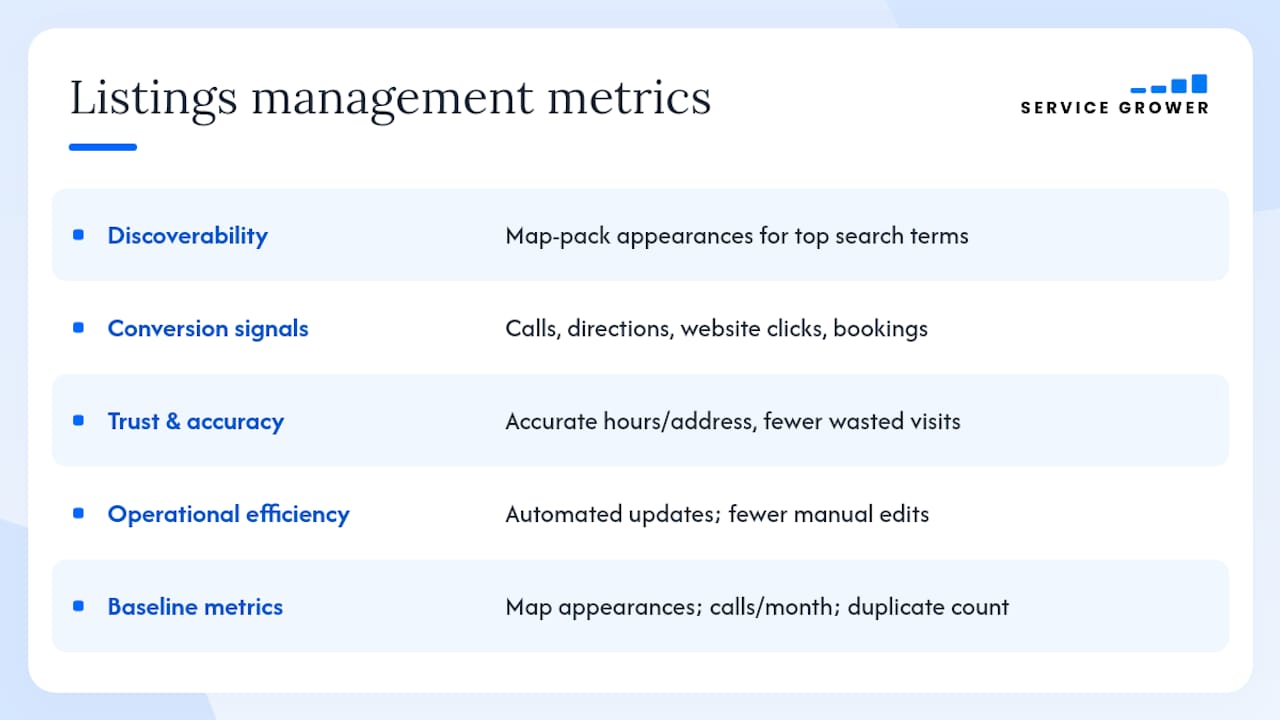Click 'Map appearances; calls/month; duplicate count'
The image size is (1280, 720).
click(x=757, y=607)
